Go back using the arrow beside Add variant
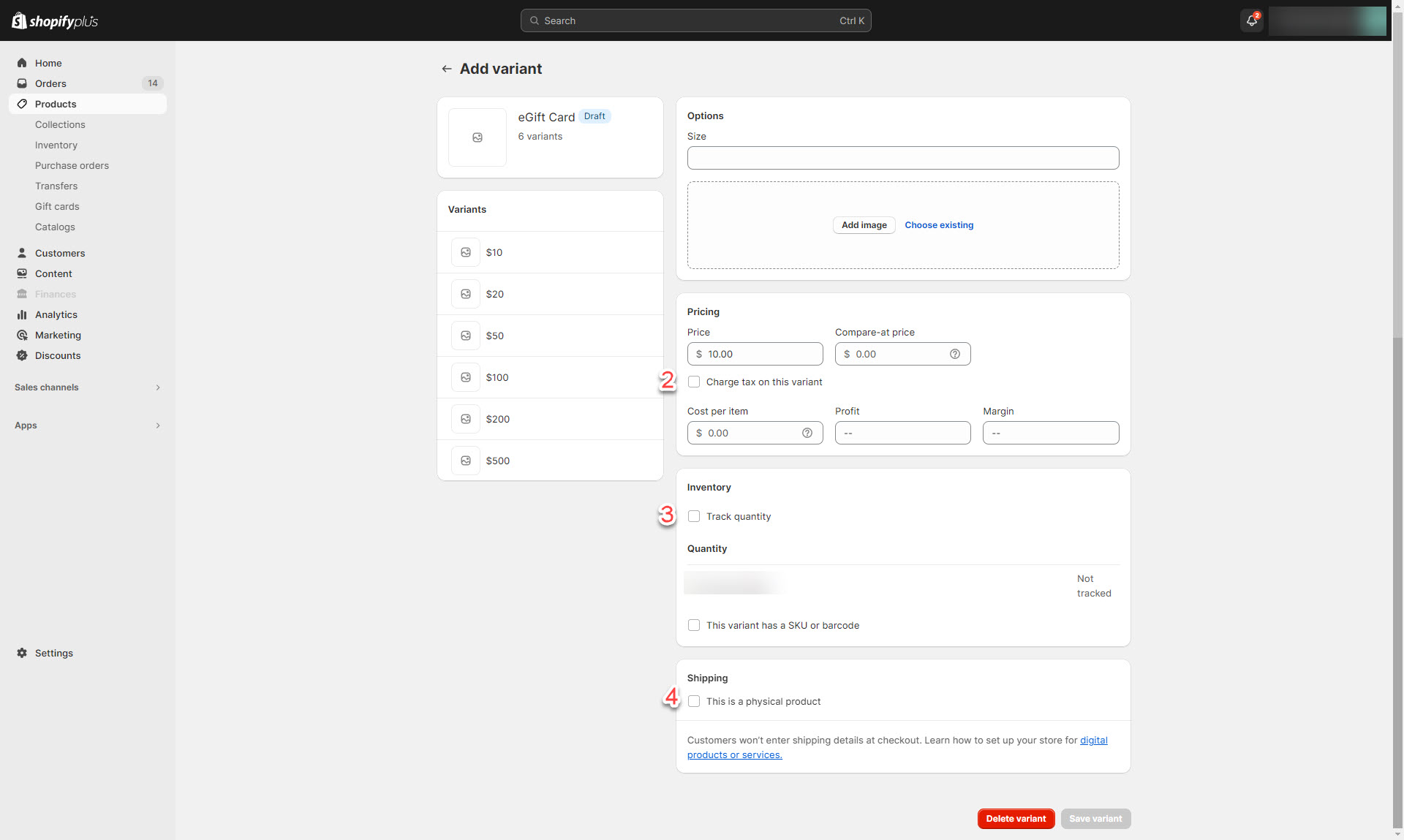 447,69
